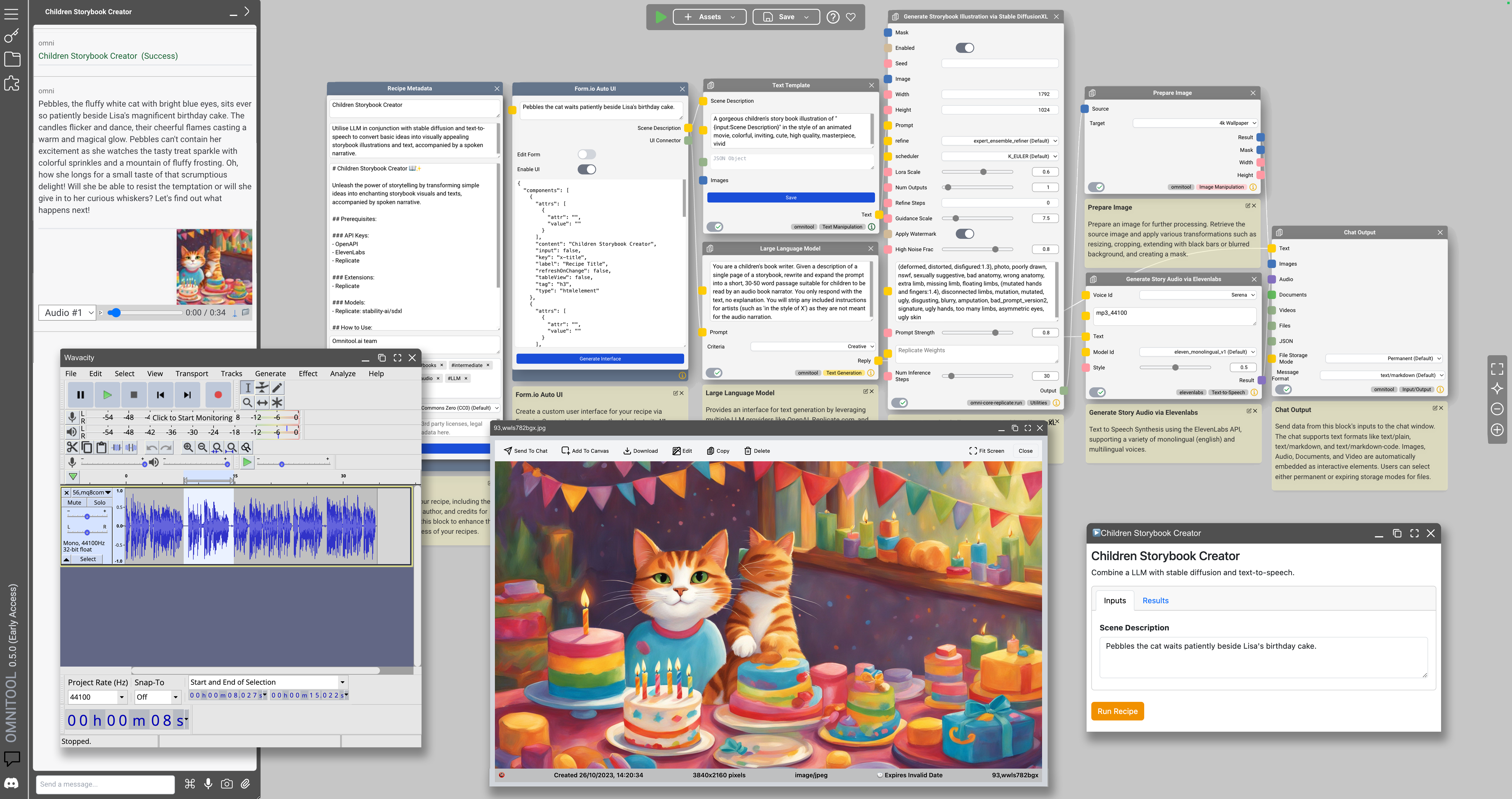This screenshot has height=799, width=1512.
Task: Disable the Apply Watermark toggle
Action: 964,234
